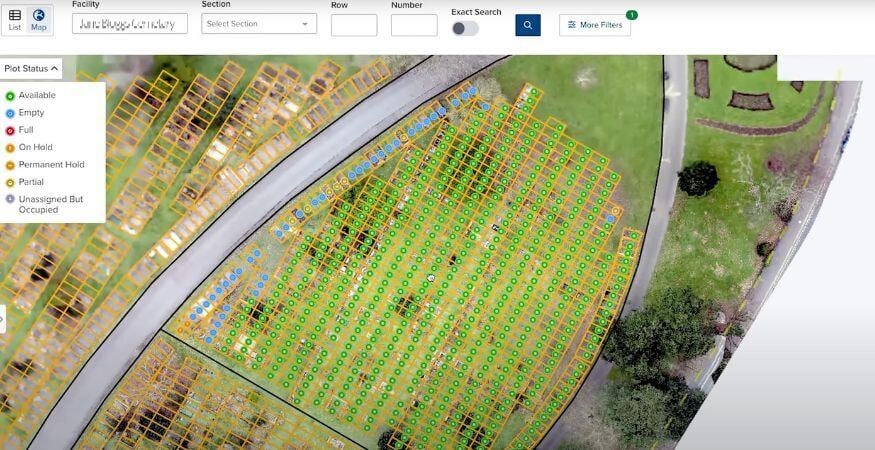This screenshot has height=450, width=875.
Task: Click the filter count badge
Action: (x=631, y=15)
